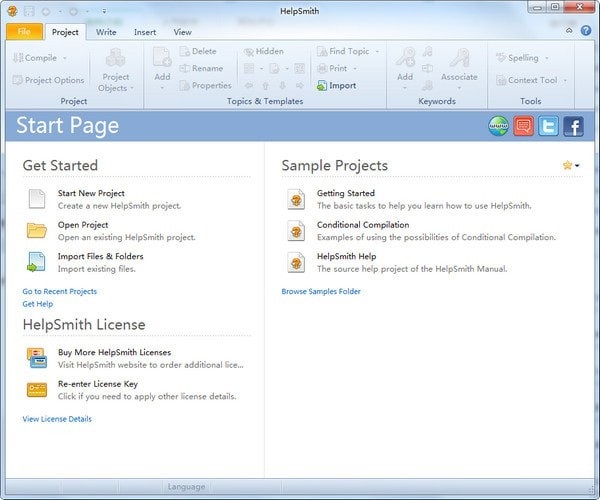Click the Buy More HelpSmith Licenses icon

(37, 358)
